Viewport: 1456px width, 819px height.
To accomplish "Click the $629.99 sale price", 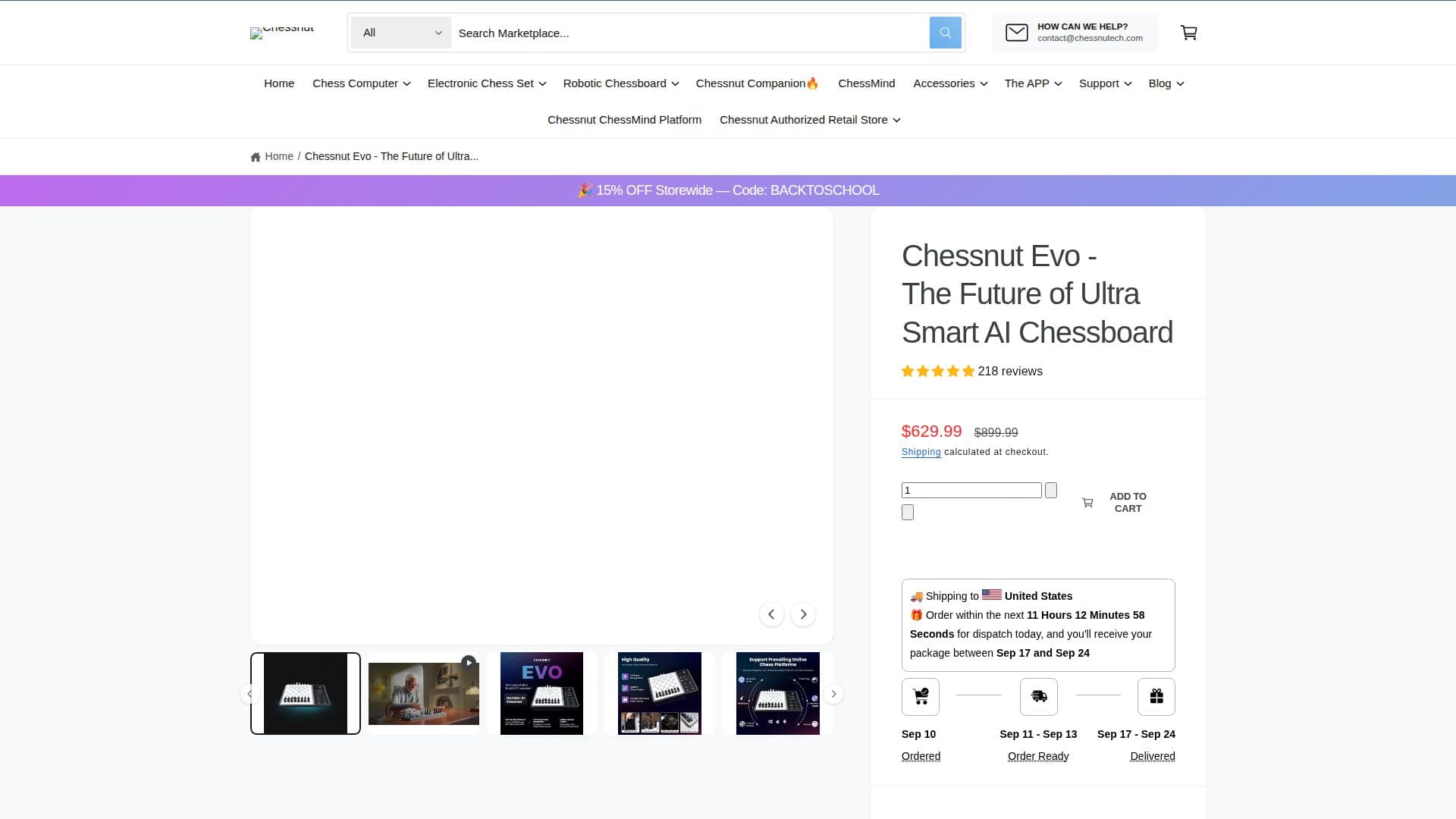I will 931,431.
